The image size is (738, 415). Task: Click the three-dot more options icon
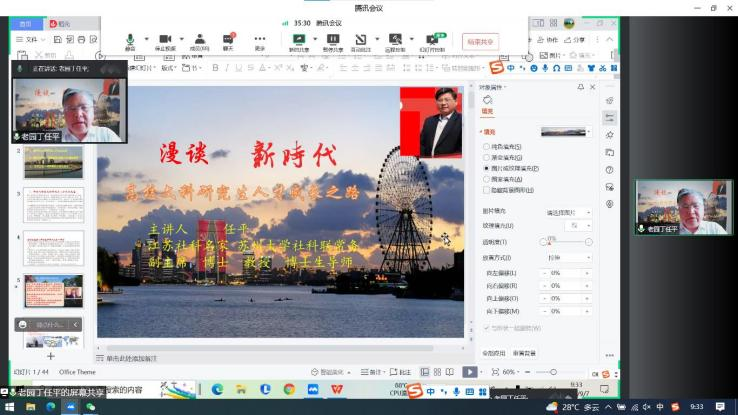pos(260,40)
